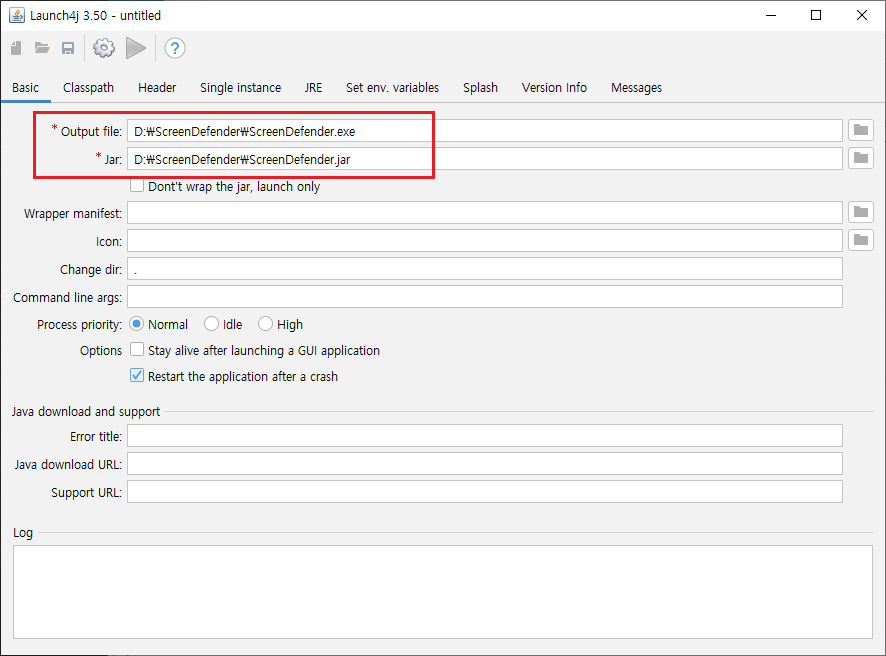886x656 pixels.
Task: Click into the Output file field
Action: point(485,131)
